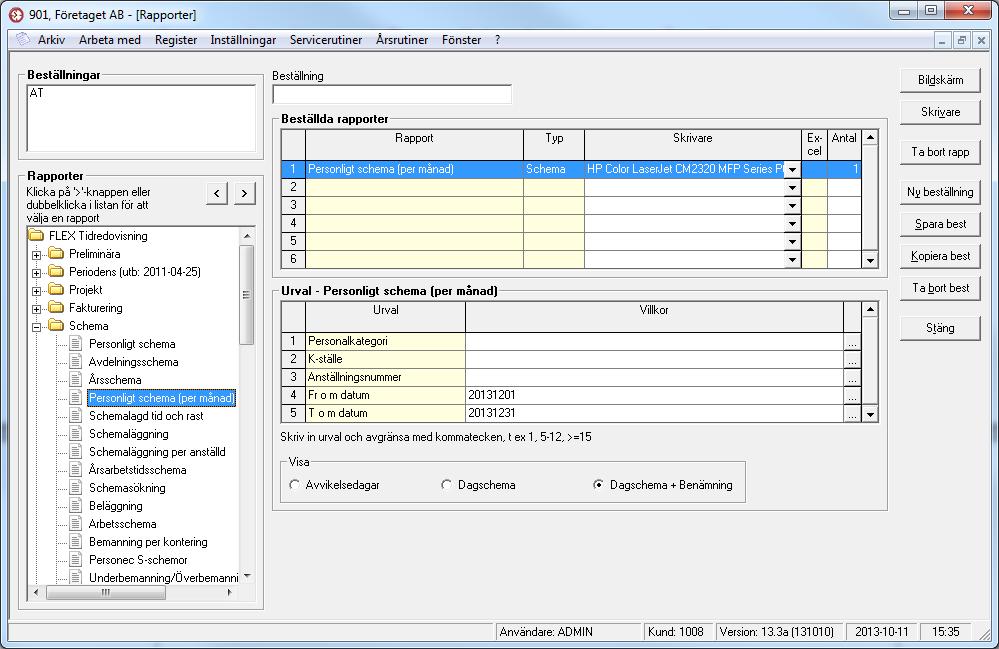Open the Skrivare dropdown in report row 4
This screenshot has height=649, width=999.
pos(793,224)
